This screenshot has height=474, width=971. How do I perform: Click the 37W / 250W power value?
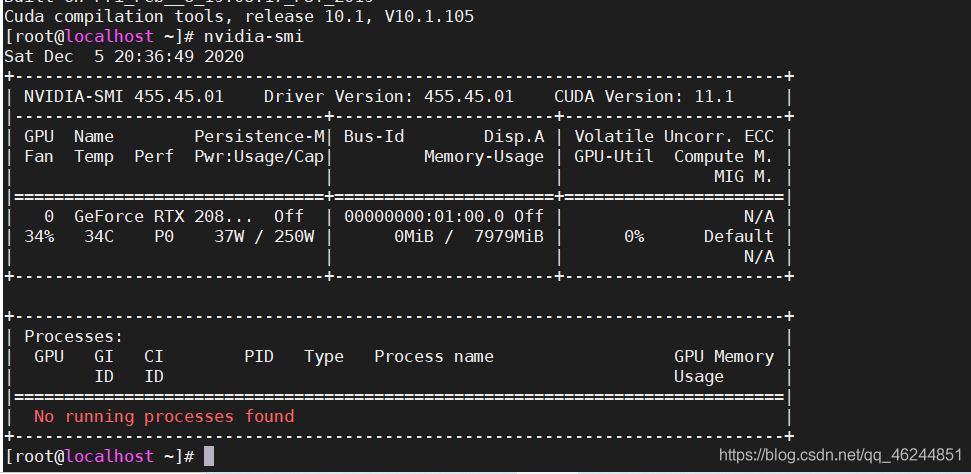pos(264,236)
